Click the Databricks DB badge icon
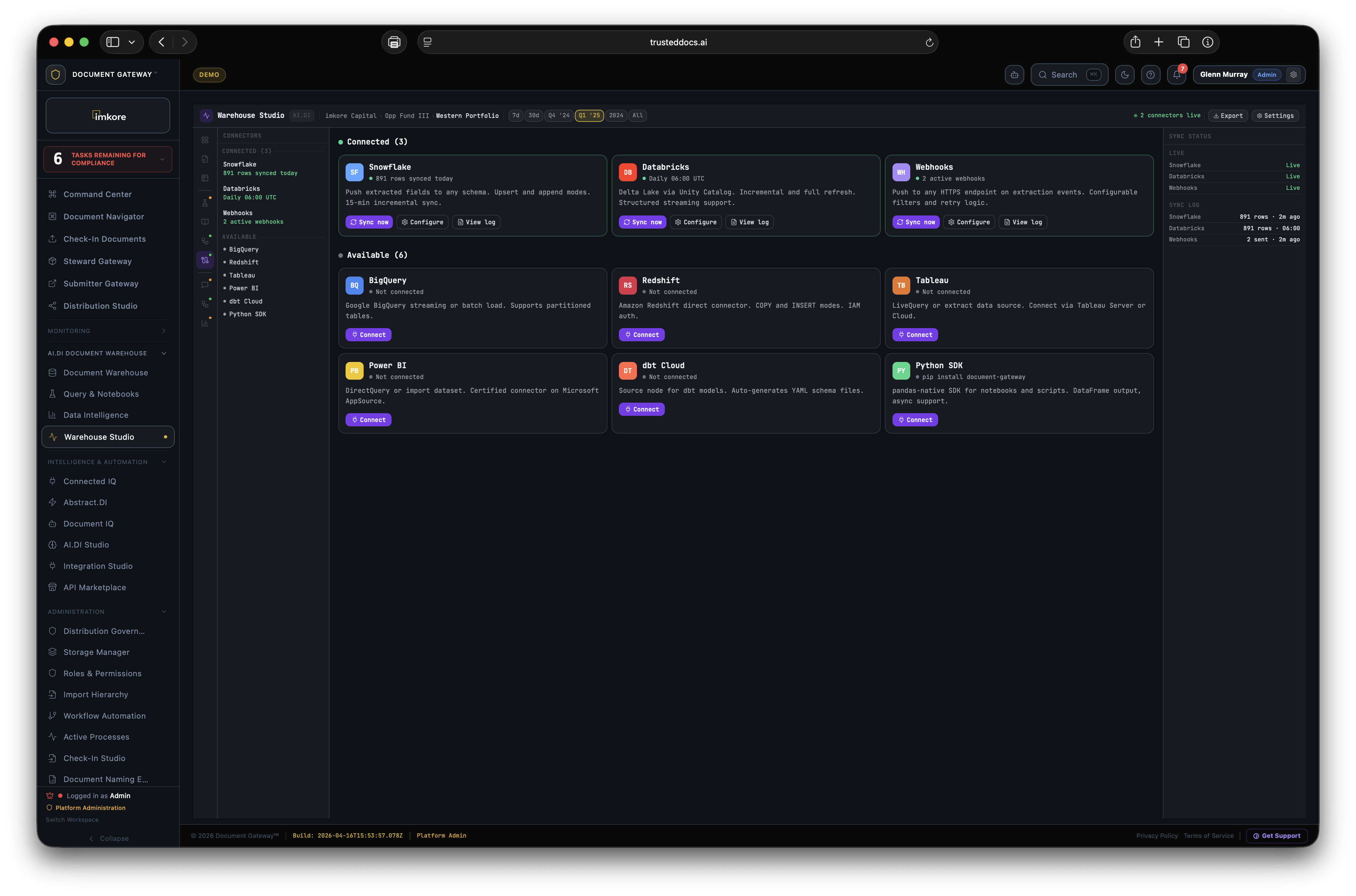1356x896 pixels. click(627, 172)
